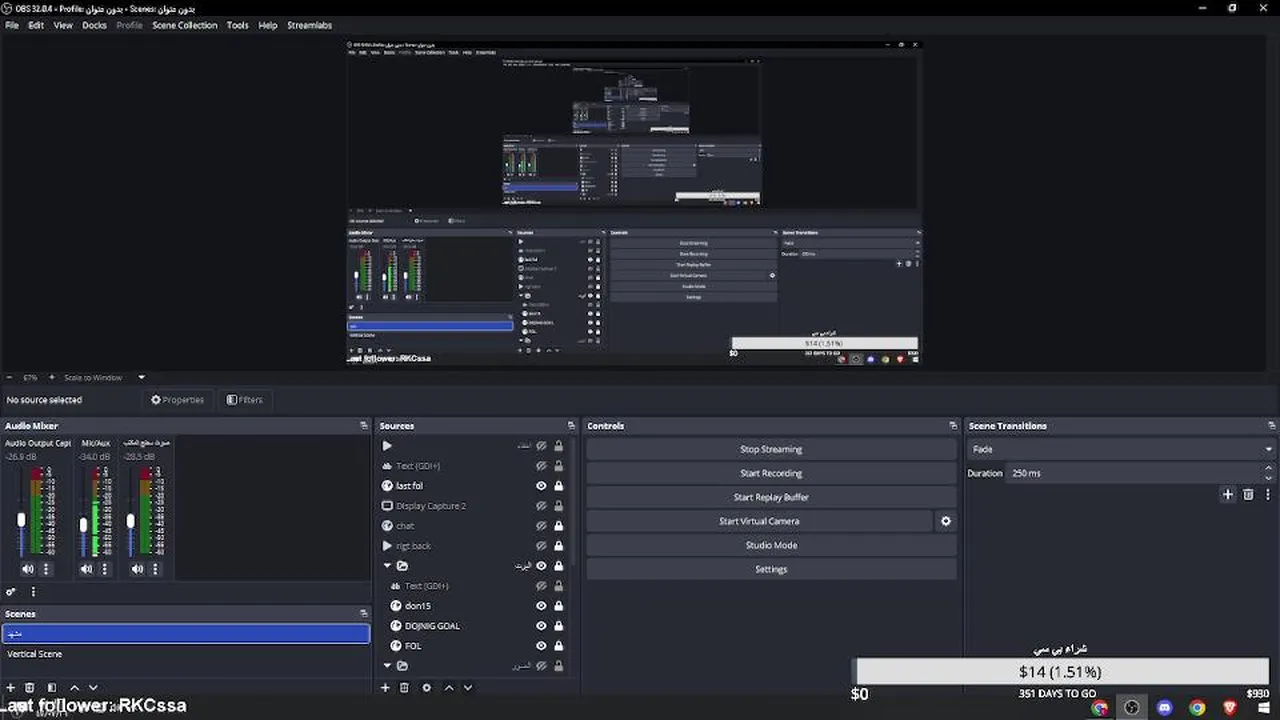Remove the selected source with trash icon
This screenshot has height=720, width=1280.
coord(404,688)
